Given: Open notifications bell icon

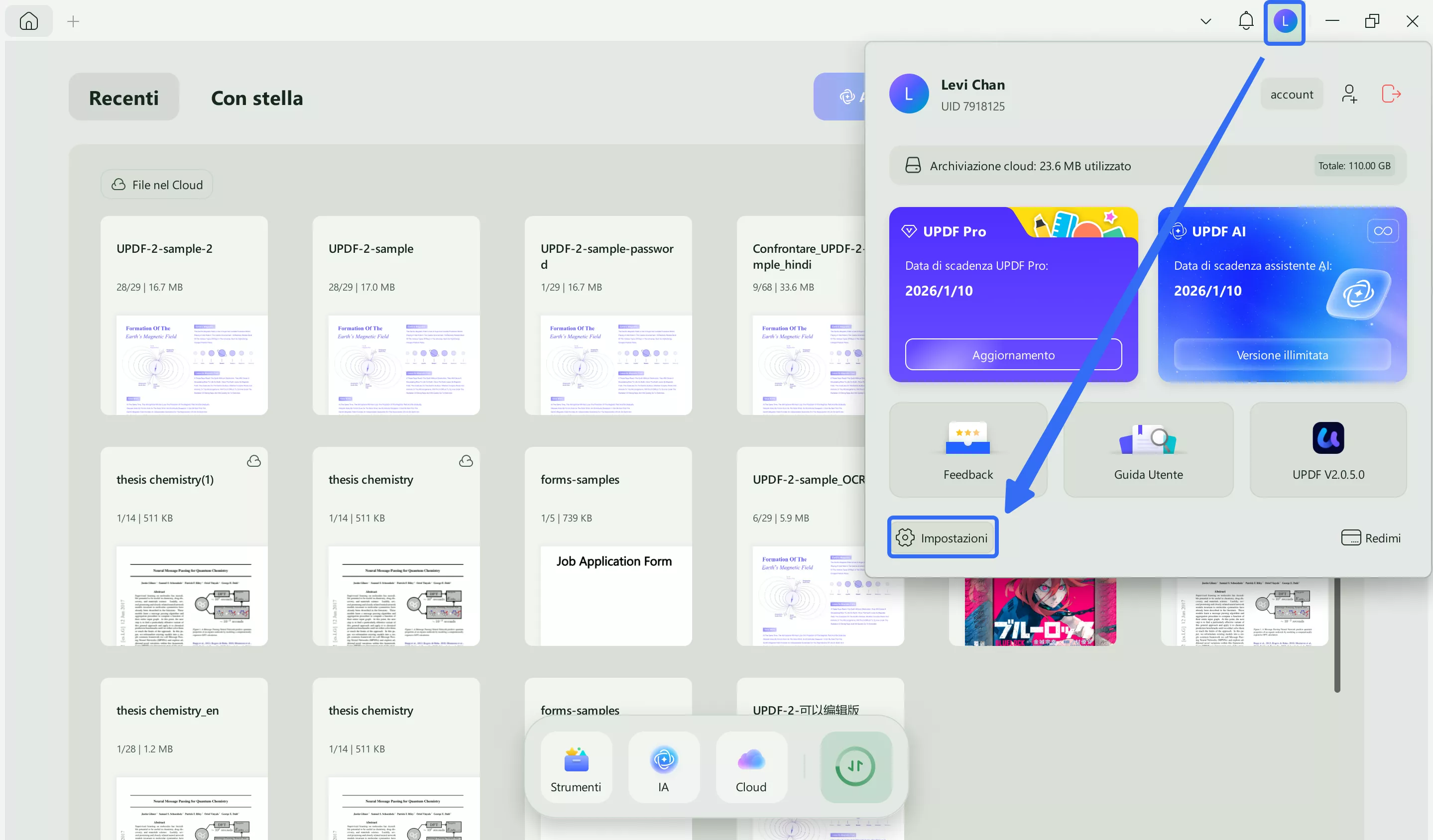Looking at the screenshot, I should pyautogui.click(x=1245, y=21).
